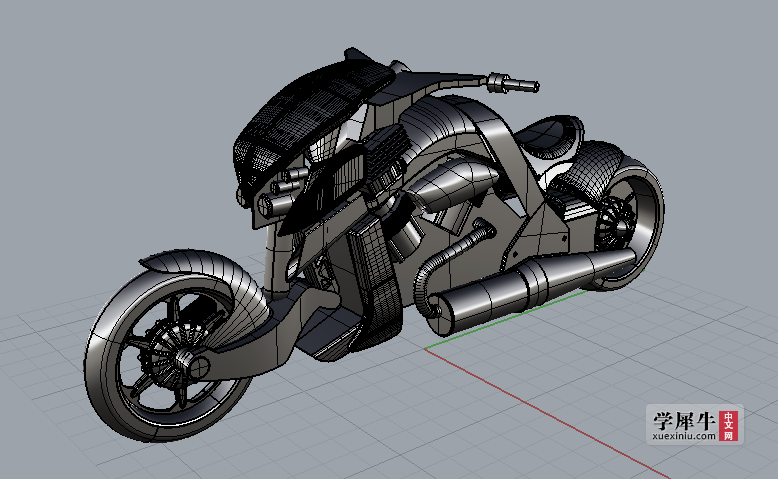The height and width of the screenshot is (479, 778).
Task: Pick the rear wheel hub spokes
Action: [x=614, y=225]
